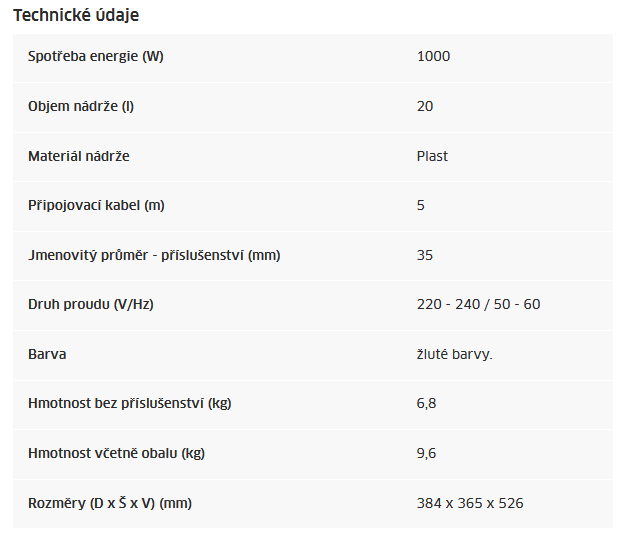This screenshot has width=625, height=547.
Task: Select the Materiál nádrže label
Action: [x=79, y=156]
